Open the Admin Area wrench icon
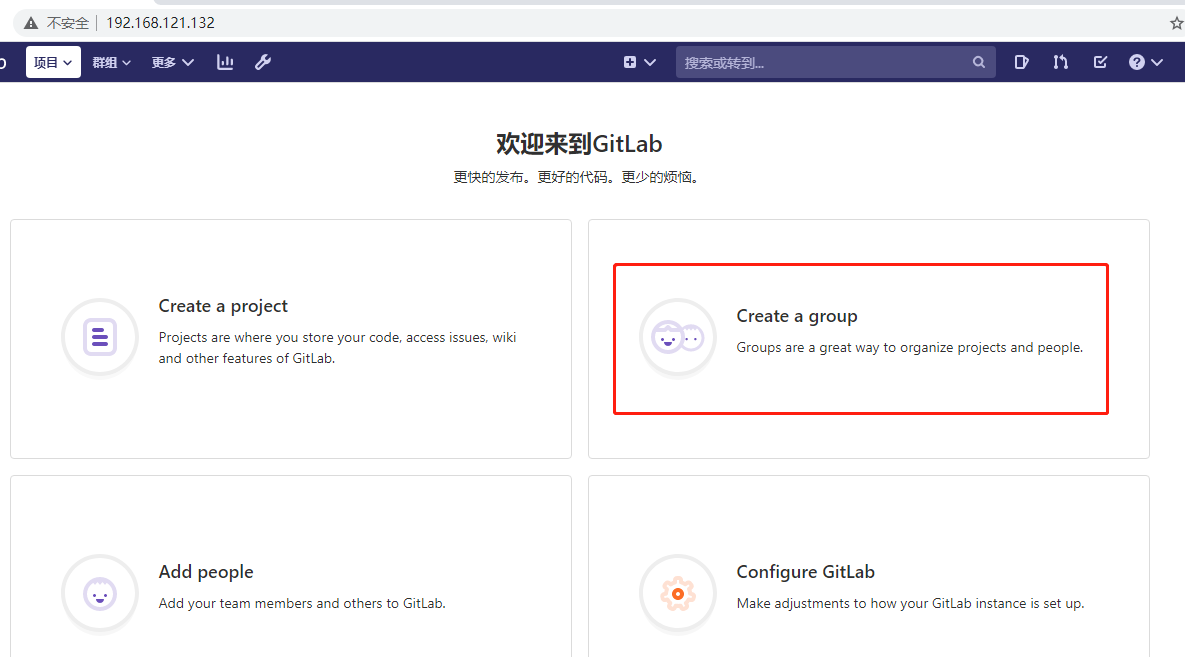 point(263,62)
